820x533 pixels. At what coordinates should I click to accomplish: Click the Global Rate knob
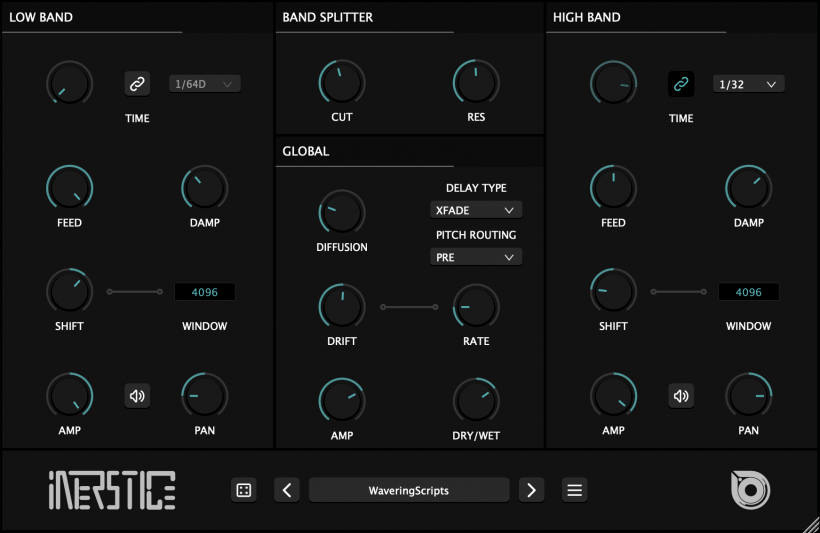point(476,307)
